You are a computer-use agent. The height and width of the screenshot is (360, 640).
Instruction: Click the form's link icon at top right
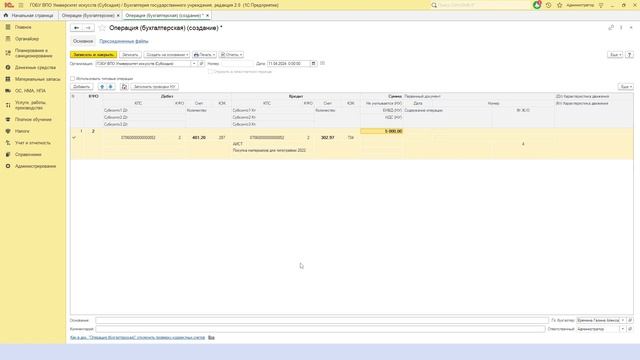click(611, 28)
